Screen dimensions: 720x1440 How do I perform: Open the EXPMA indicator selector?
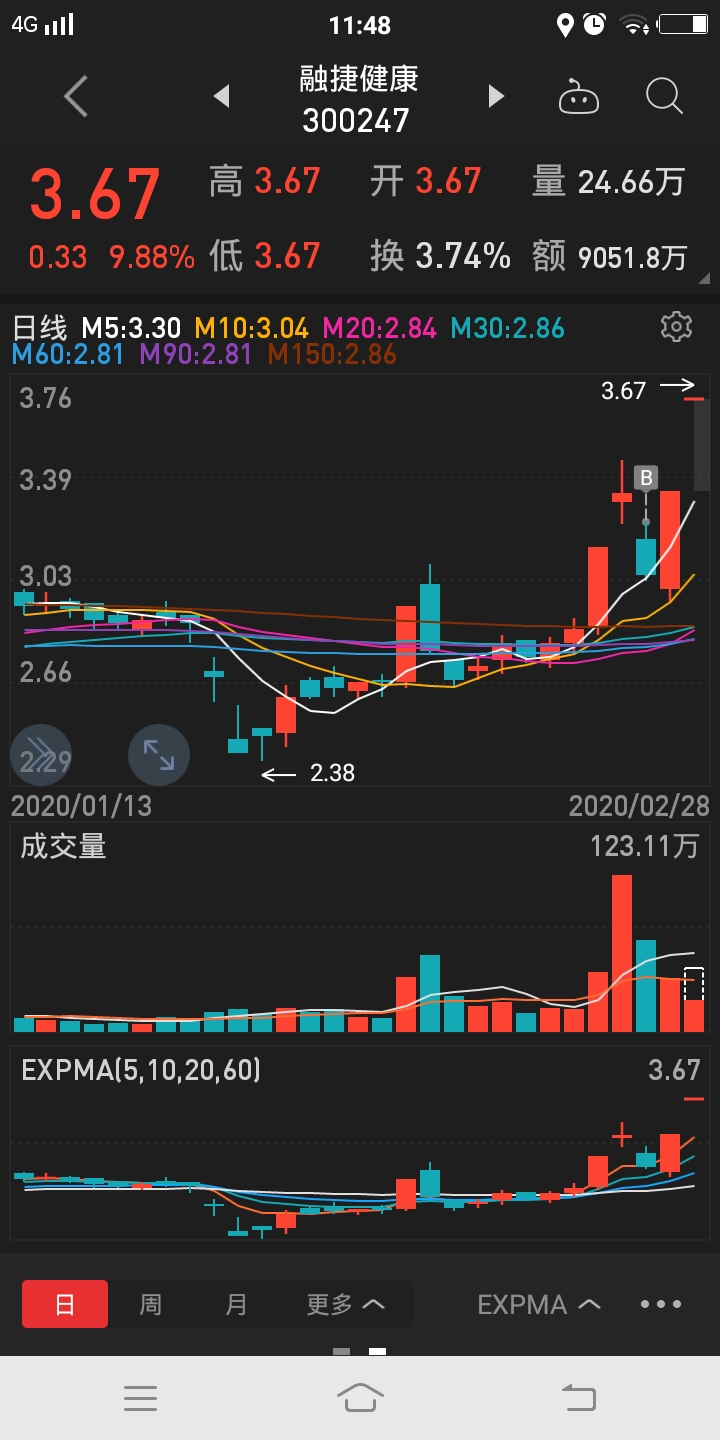[539, 1304]
